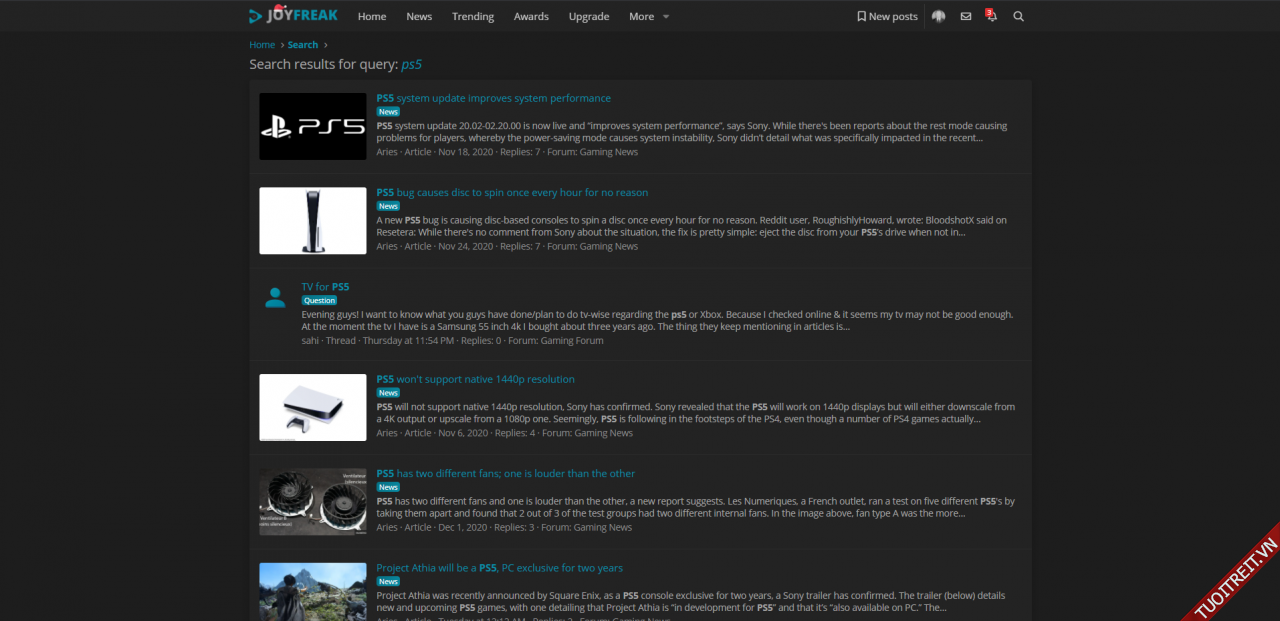Screen dimensions: 1280x621
Task: Click the Home breadcrumb link
Action: [x=262, y=45]
